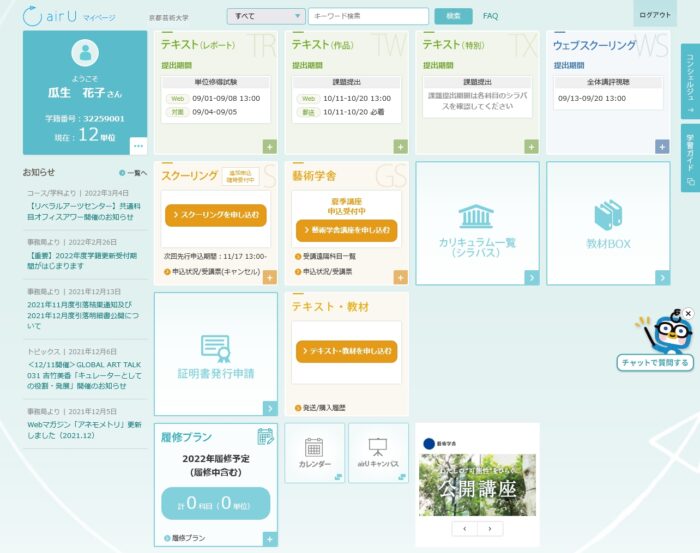700x553 pixels.
Task: Click the three-dots button on profile card
Action: (x=138, y=146)
